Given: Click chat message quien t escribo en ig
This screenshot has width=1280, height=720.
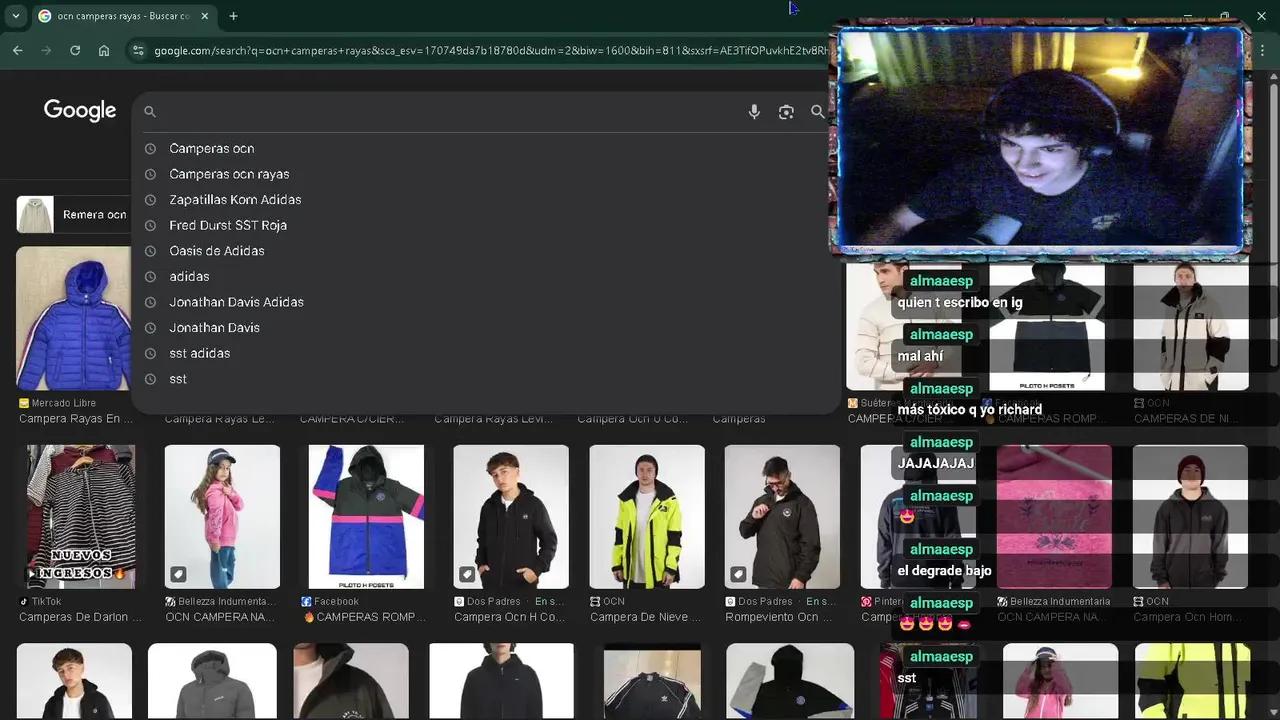Looking at the screenshot, I should tap(959, 302).
